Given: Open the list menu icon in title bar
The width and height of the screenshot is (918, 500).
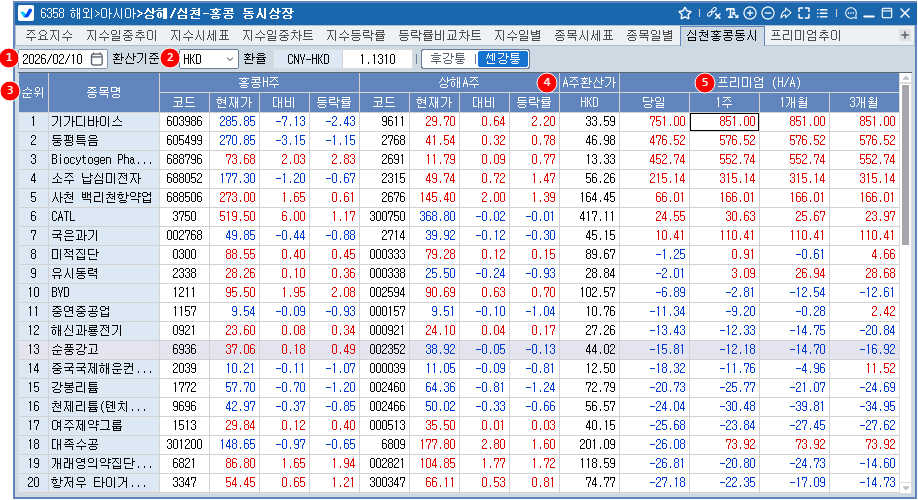Looking at the screenshot, I should (x=823, y=13).
